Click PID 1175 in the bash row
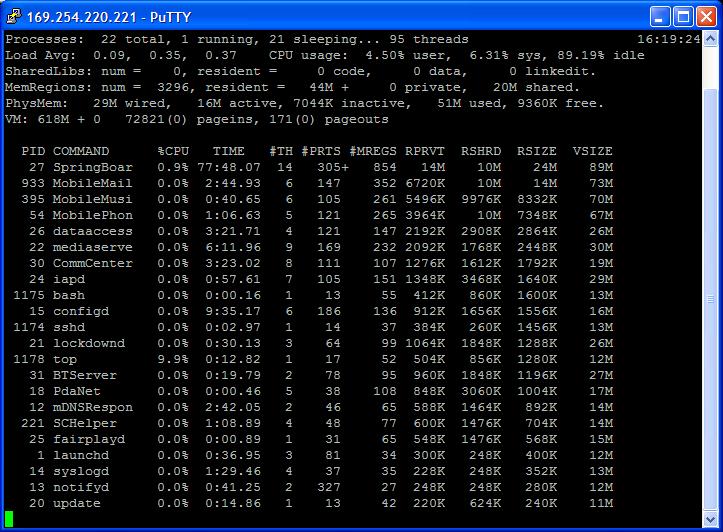The height and width of the screenshot is (532, 723). [x=29, y=295]
